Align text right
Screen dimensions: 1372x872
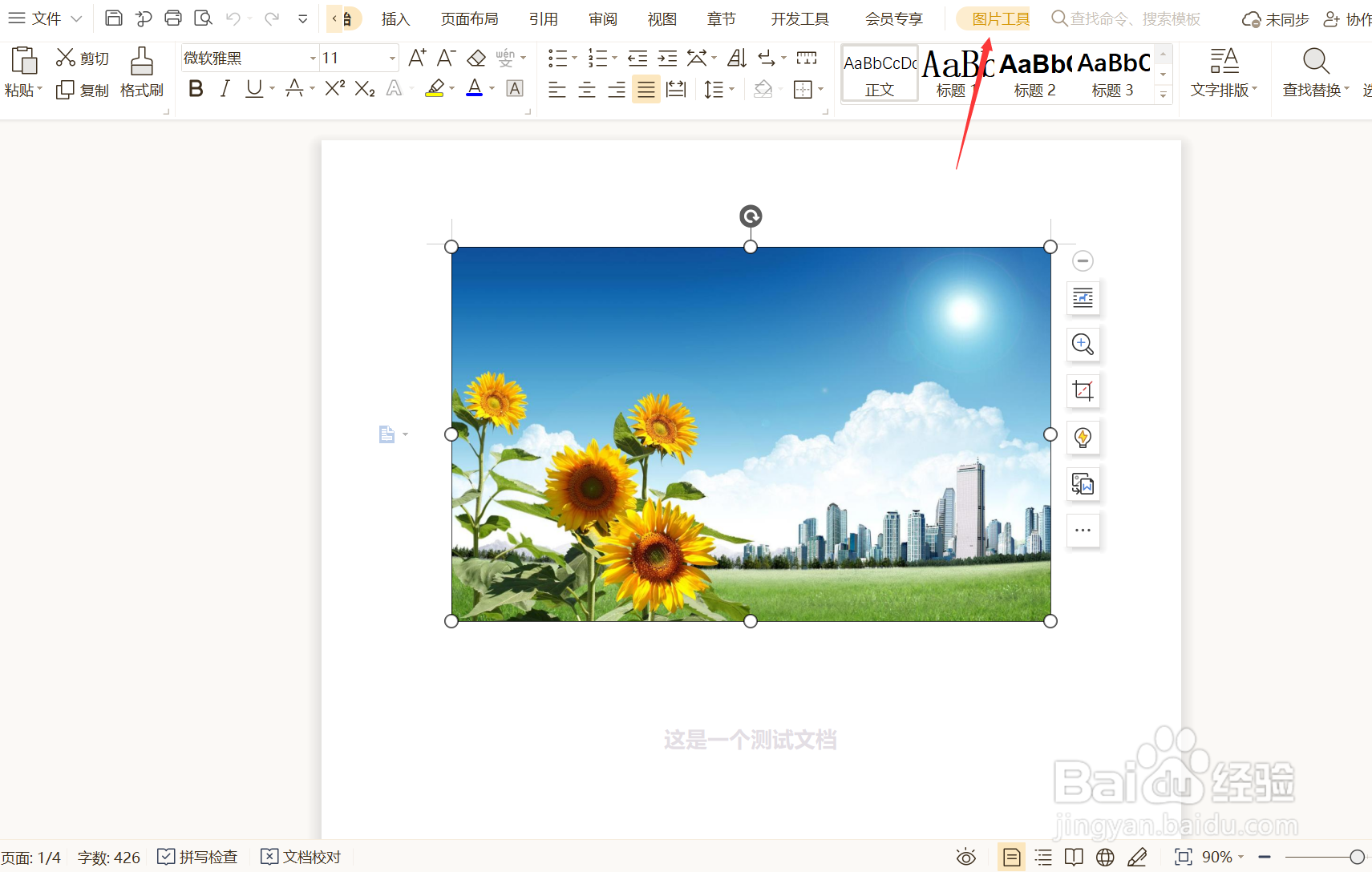pos(616,90)
